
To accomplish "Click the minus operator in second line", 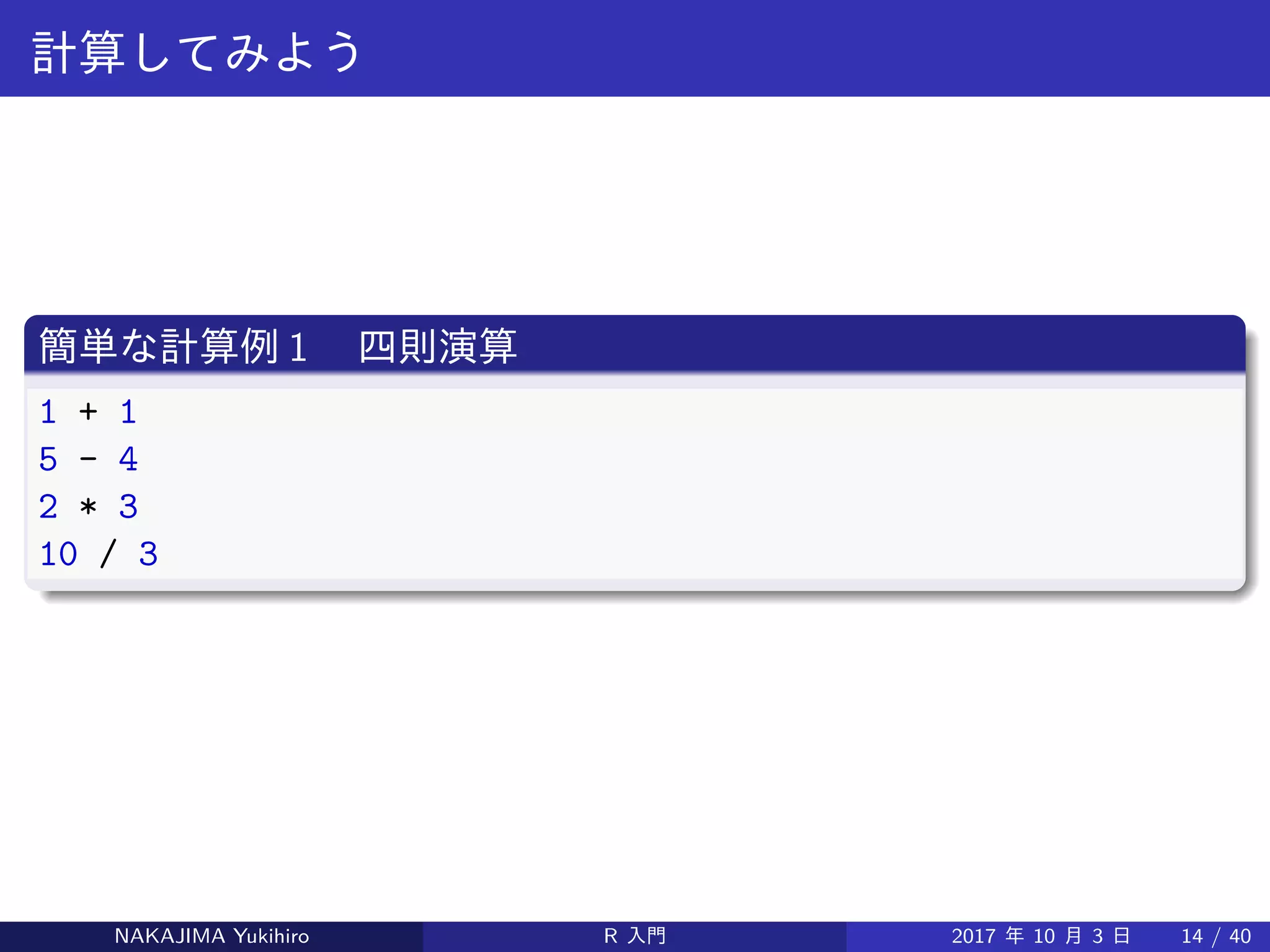I will click(x=88, y=459).
